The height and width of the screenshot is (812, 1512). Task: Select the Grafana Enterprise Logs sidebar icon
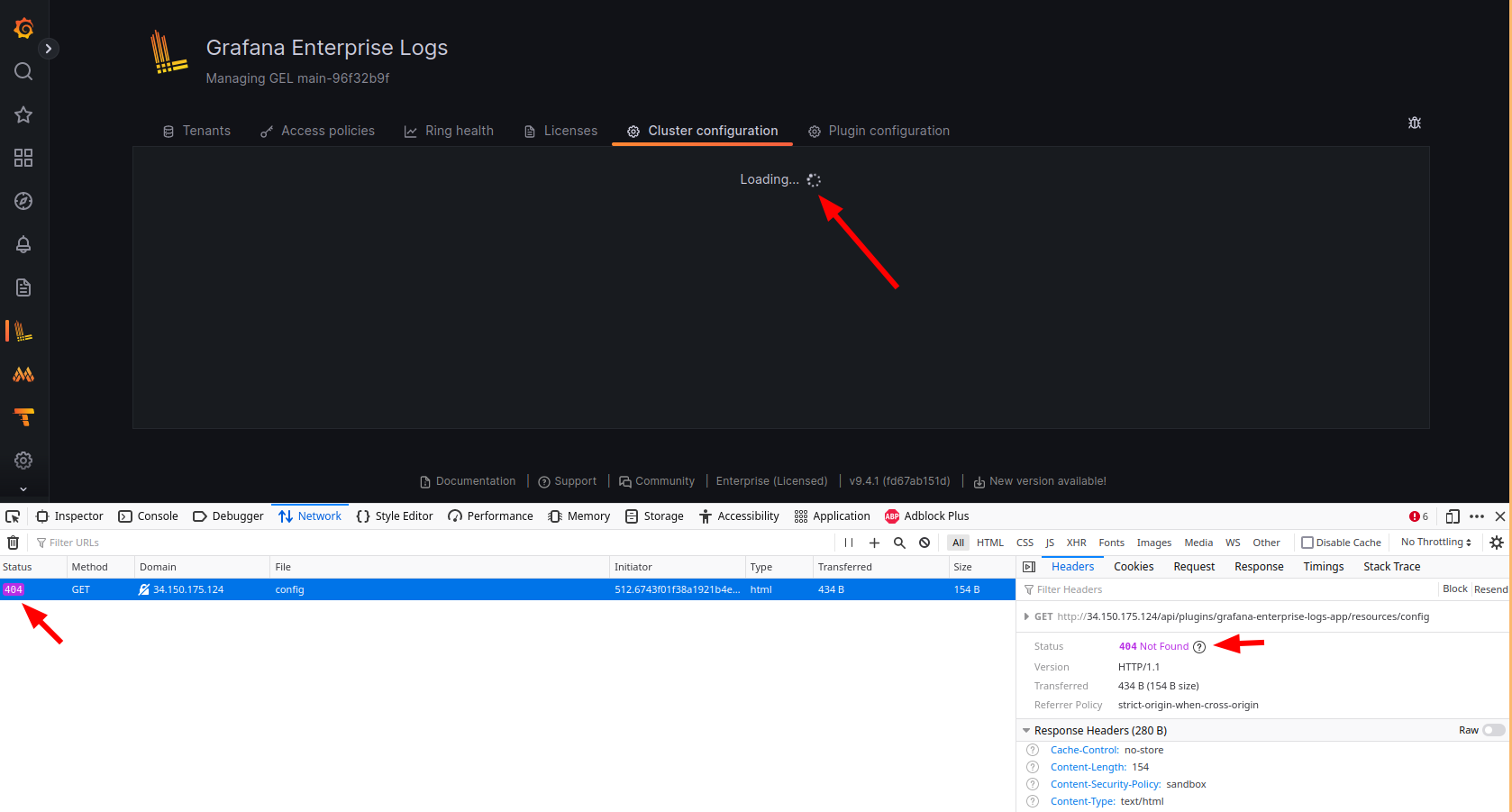23,331
